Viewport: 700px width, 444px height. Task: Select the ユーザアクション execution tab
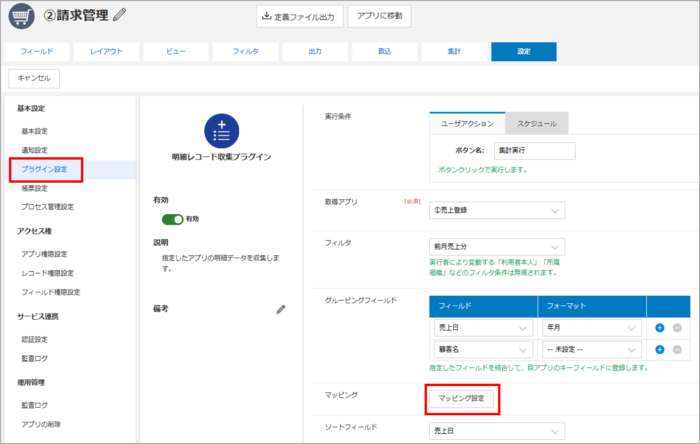pos(467,124)
